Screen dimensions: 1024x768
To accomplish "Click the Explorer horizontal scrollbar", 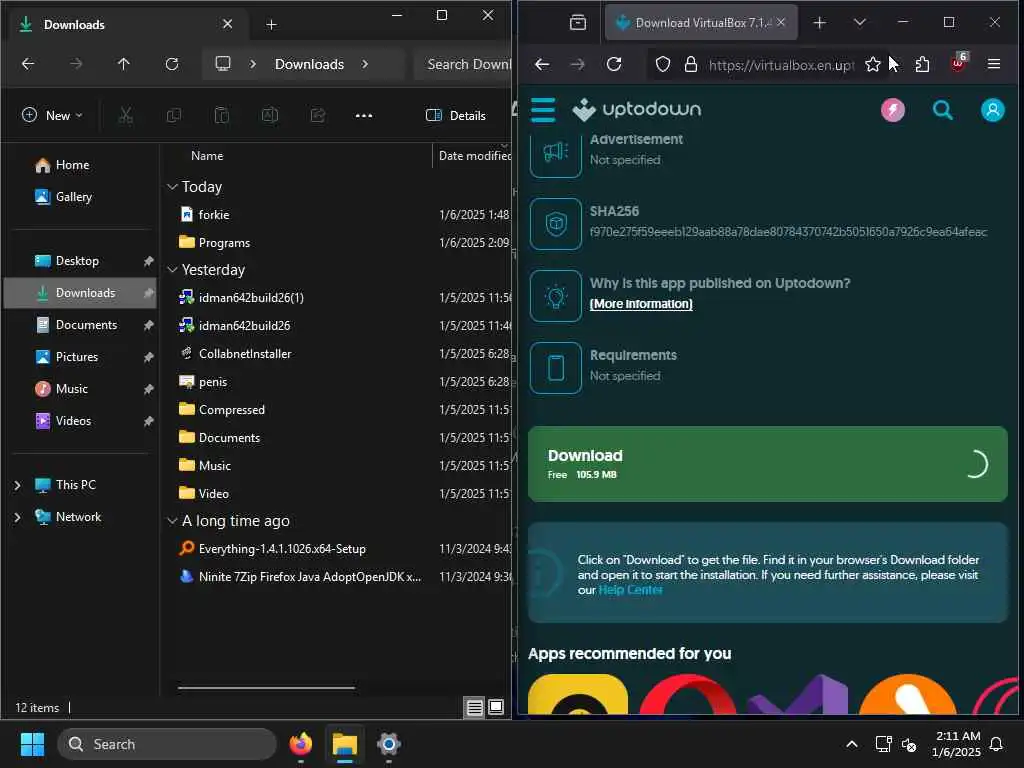I will click(x=266, y=688).
